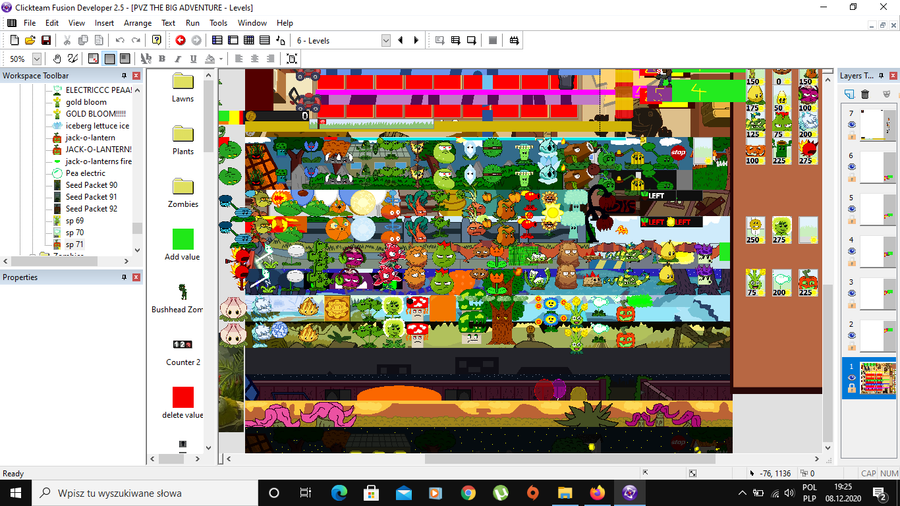The image size is (900, 506).
Task: Toggle visibility eye of layer 7
Action: click(851, 124)
